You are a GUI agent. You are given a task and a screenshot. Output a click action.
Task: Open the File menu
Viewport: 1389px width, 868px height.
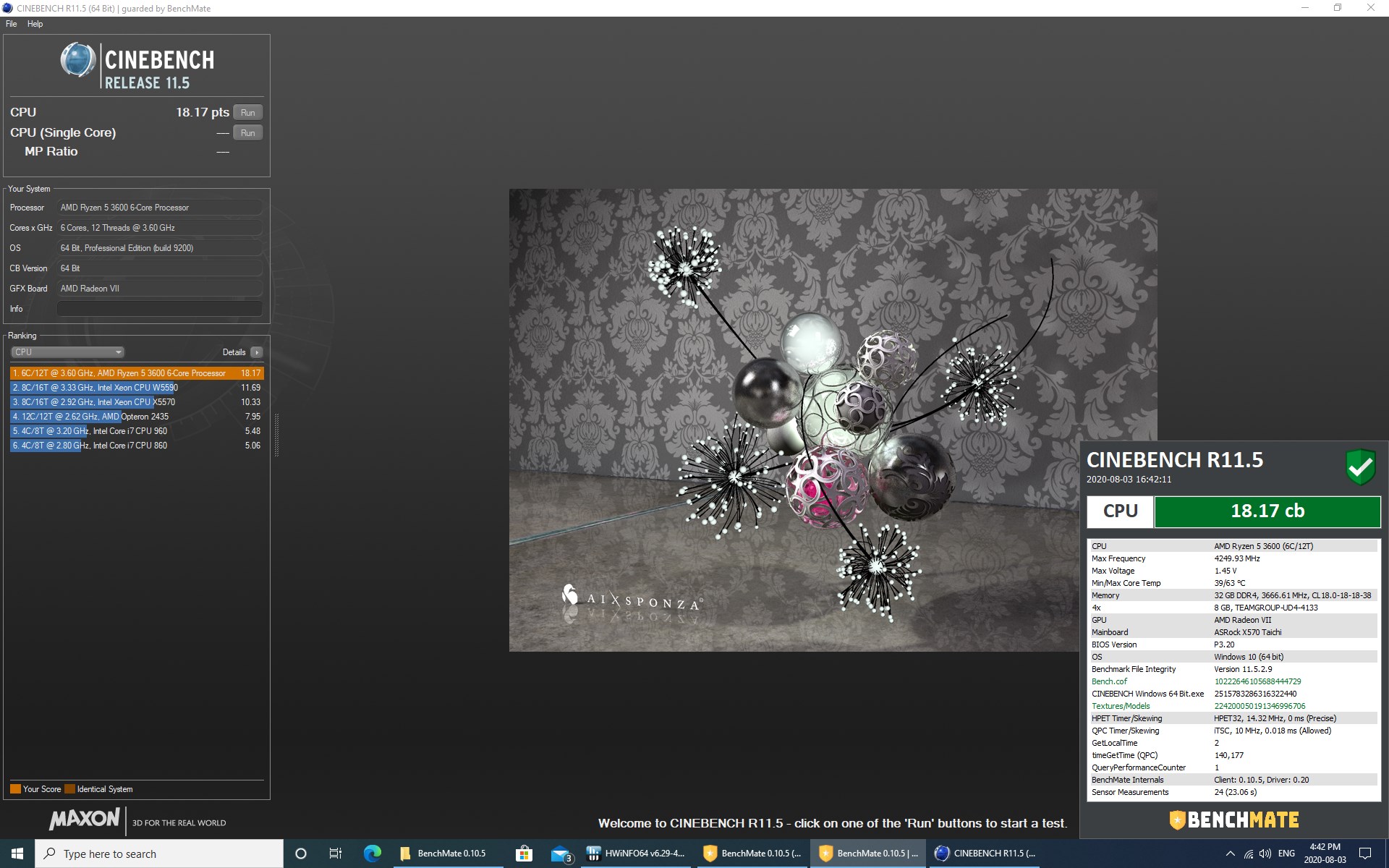(12, 24)
